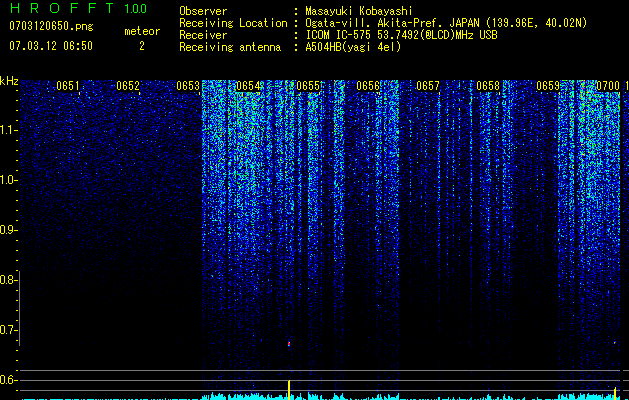Click the meteor echo dot near 0700
The height and width of the screenshot is (400, 629).
point(615,343)
